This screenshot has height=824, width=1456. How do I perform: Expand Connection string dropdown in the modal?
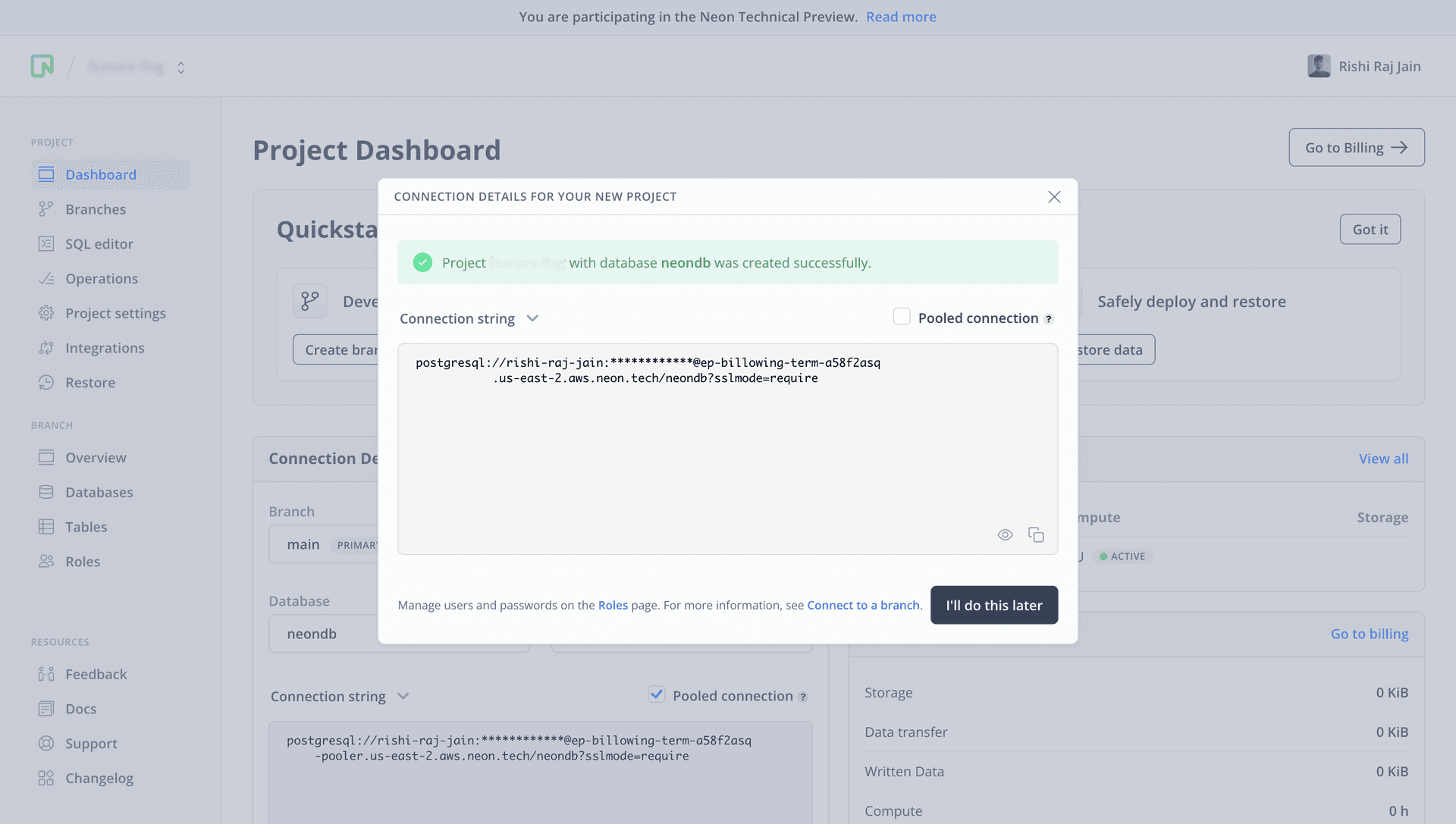pos(532,318)
